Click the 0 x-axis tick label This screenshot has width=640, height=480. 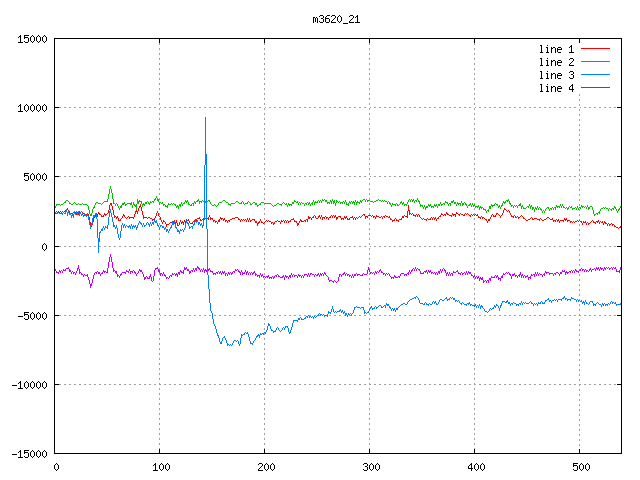55,466
